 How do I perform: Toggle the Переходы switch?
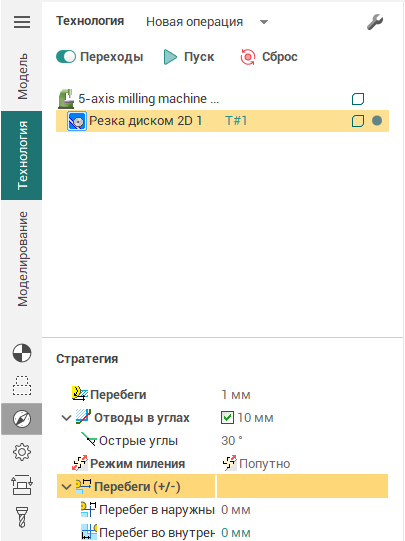66,57
